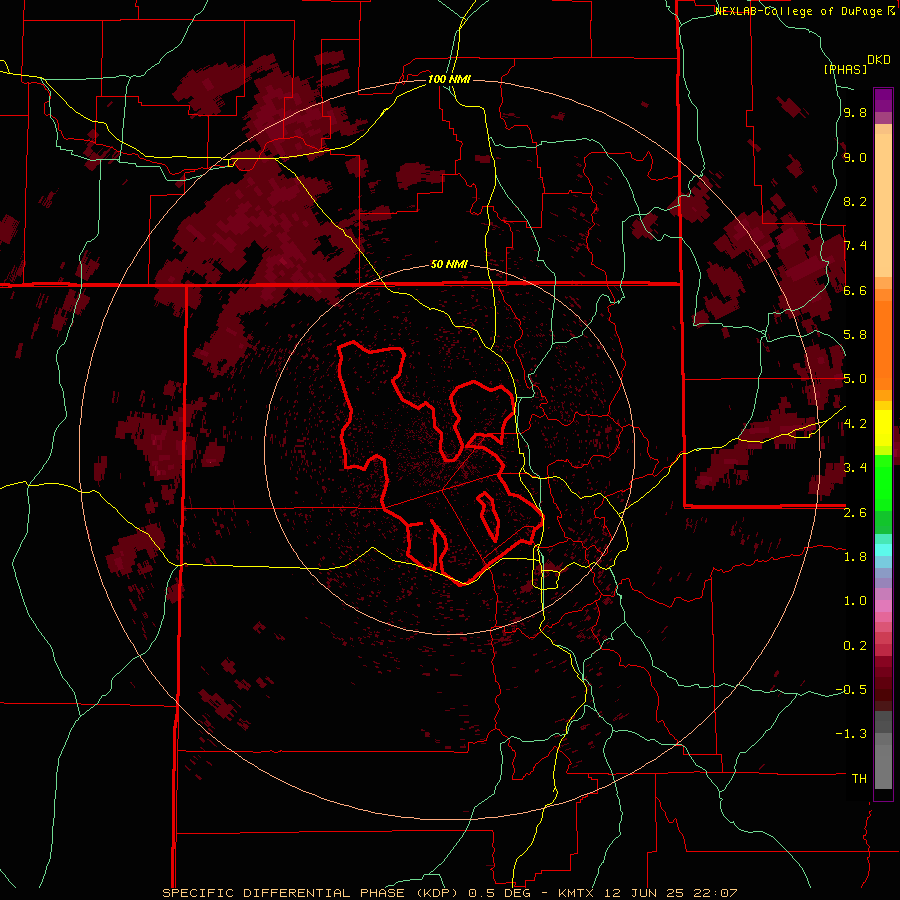The height and width of the screenshot is (900, 900).
Task: Click the 6.6 legend value
Action: (x=855, y=290)
